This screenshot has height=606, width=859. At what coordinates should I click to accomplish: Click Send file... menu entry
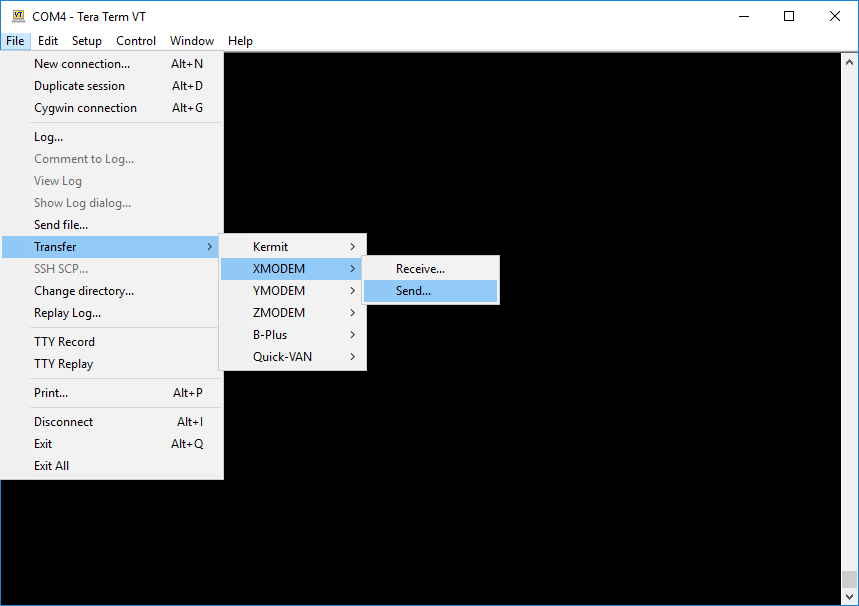click(112, 225)
